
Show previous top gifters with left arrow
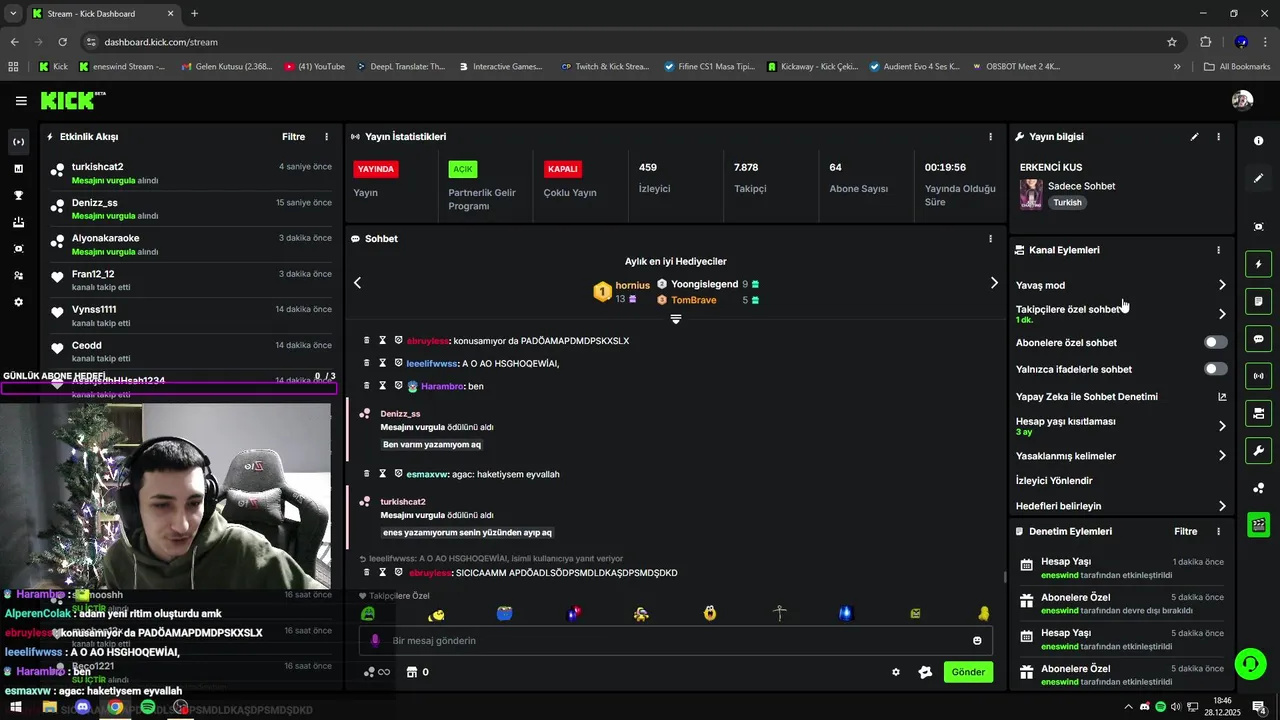(357, 283)
